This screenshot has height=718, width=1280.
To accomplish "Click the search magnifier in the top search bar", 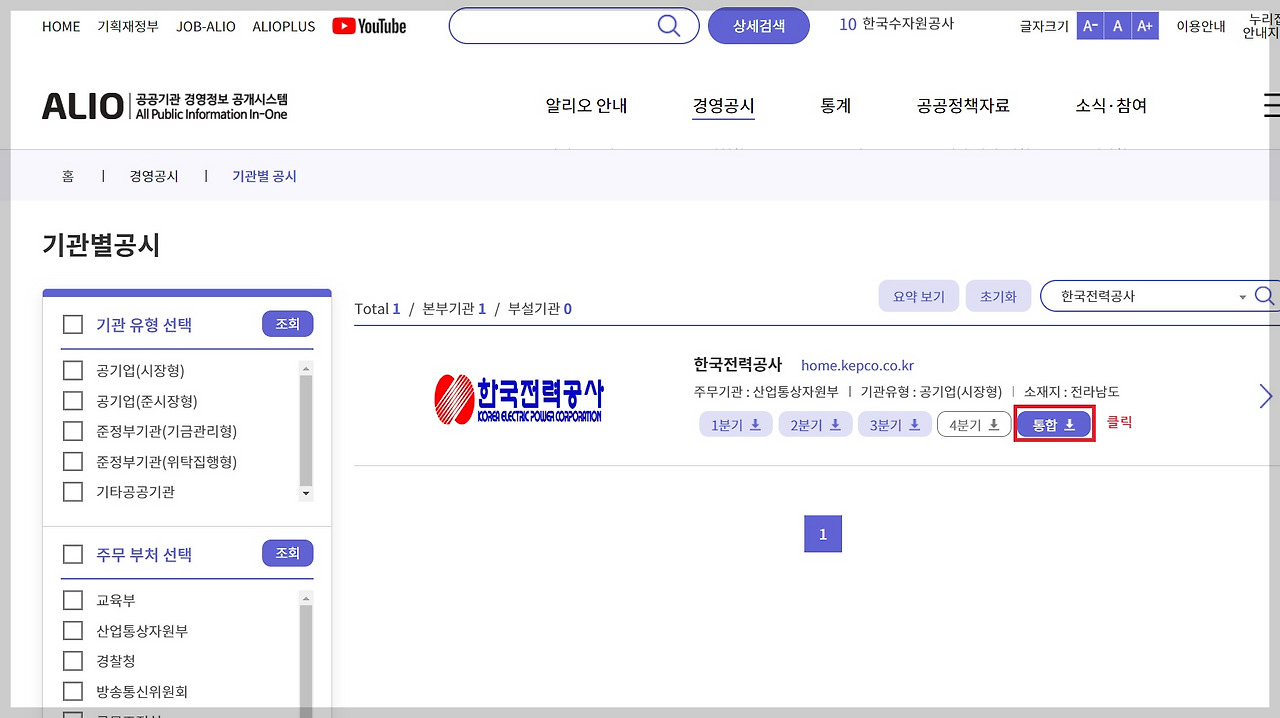I will tap(668, 26).
